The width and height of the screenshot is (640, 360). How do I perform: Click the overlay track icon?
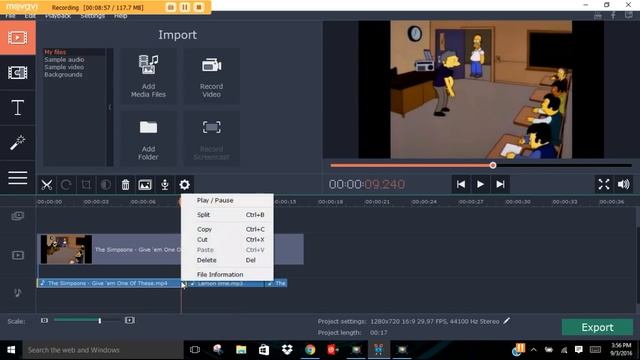tap(18, 216)
